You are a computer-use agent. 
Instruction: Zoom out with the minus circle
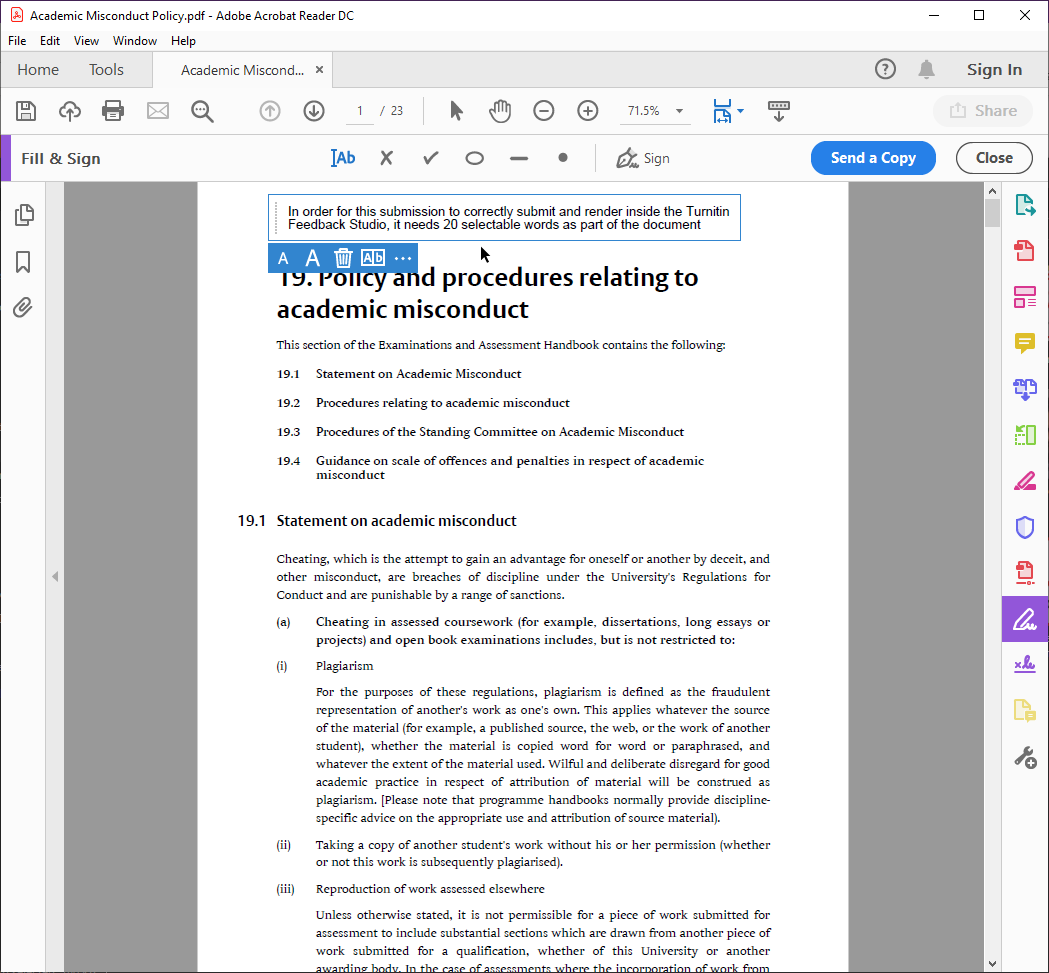[543, 110]
